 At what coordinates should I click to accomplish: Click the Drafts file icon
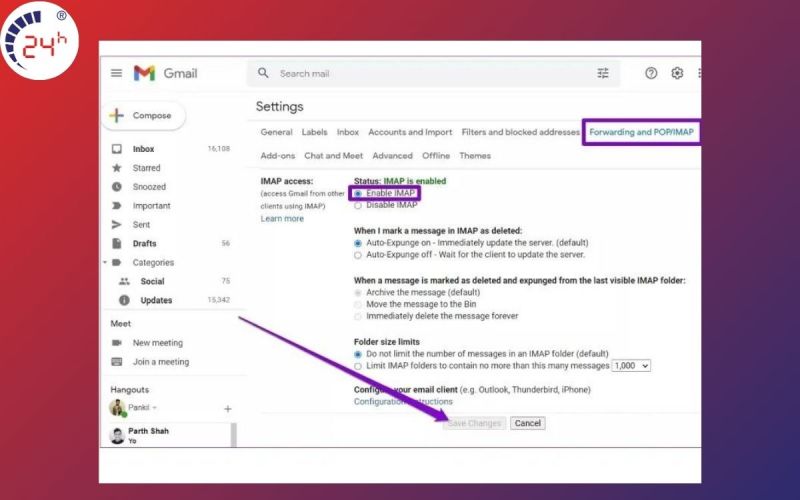pos(117,243)
